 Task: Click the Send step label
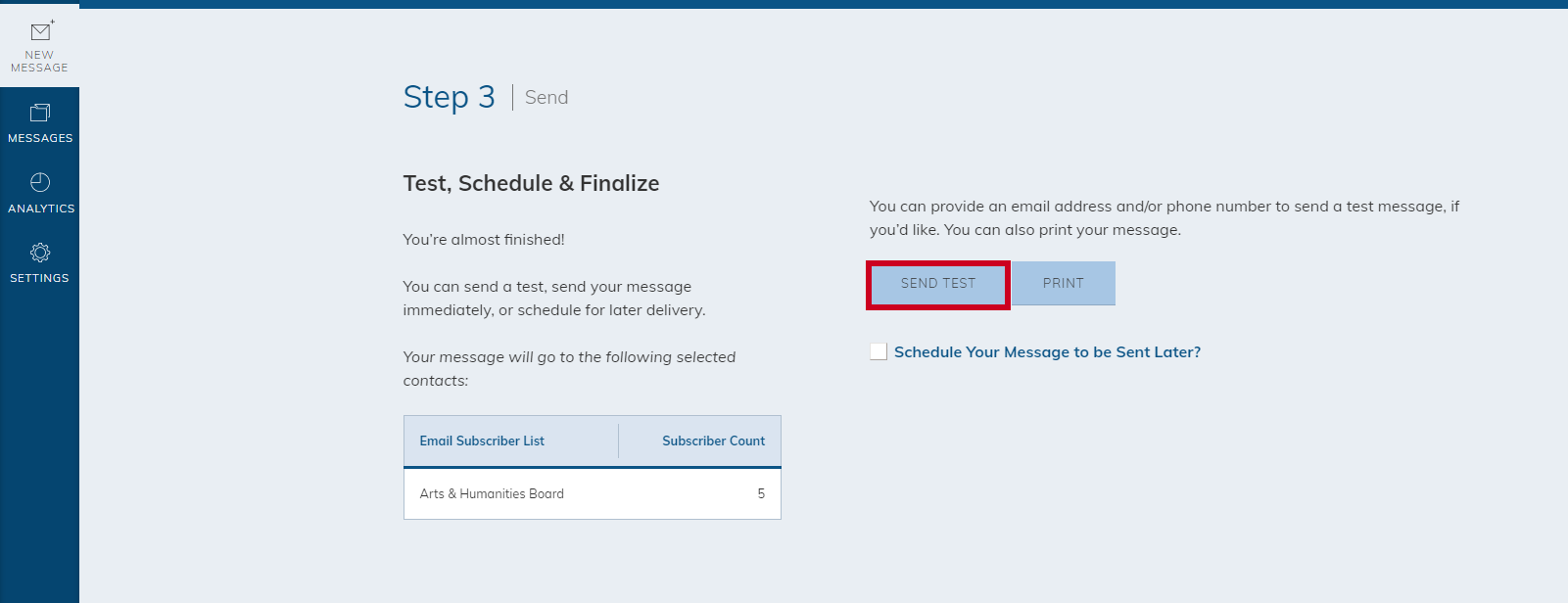click(546, 98)
